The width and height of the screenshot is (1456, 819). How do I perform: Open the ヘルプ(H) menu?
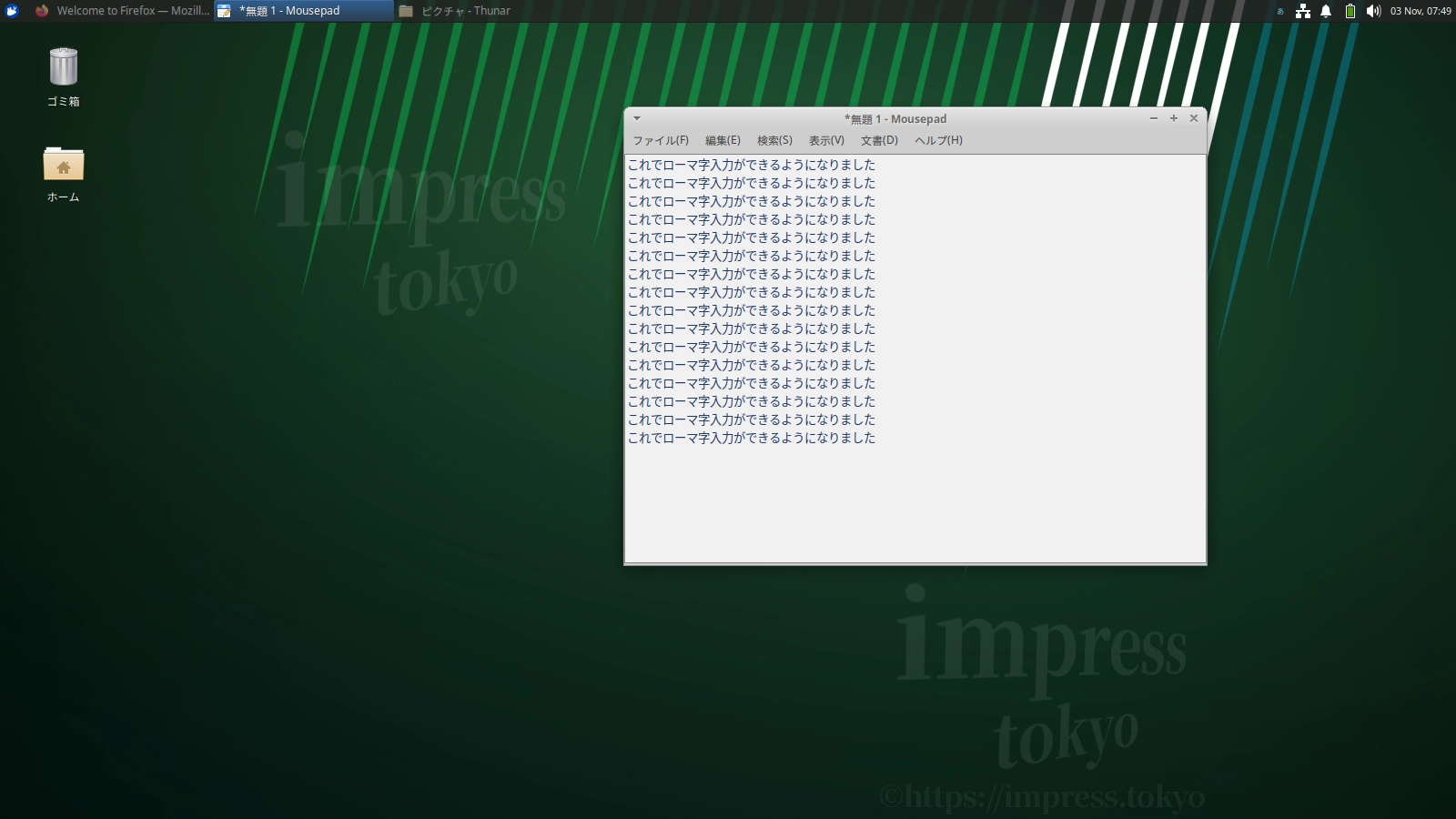pos(938,140)
